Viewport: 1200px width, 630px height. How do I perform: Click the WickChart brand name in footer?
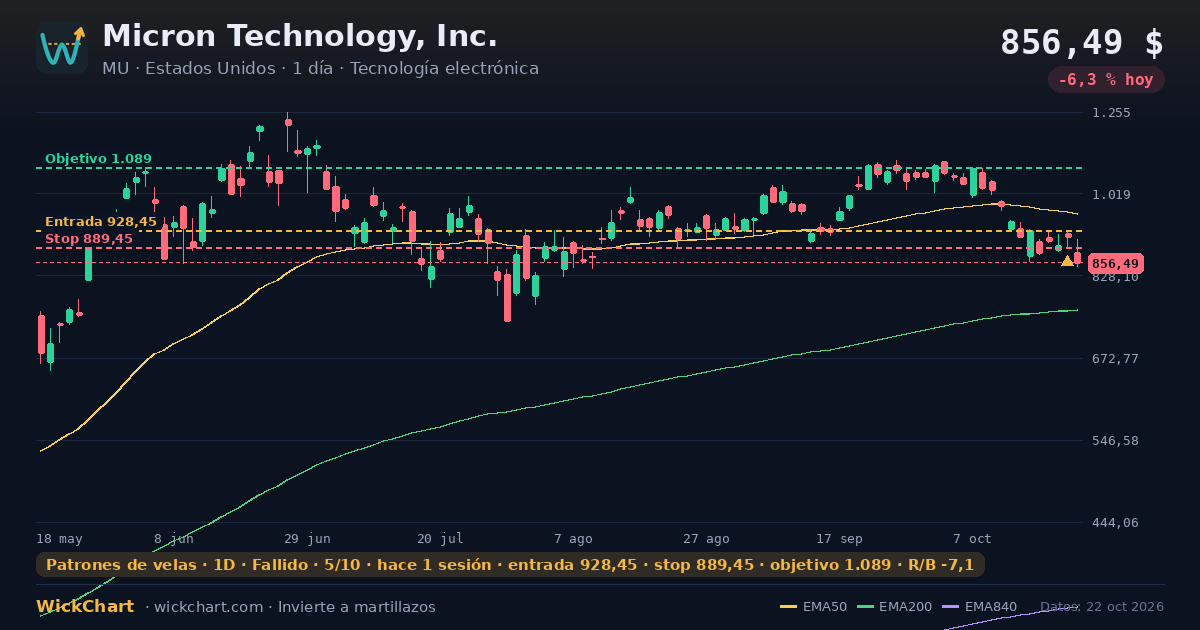click(85, 607)
